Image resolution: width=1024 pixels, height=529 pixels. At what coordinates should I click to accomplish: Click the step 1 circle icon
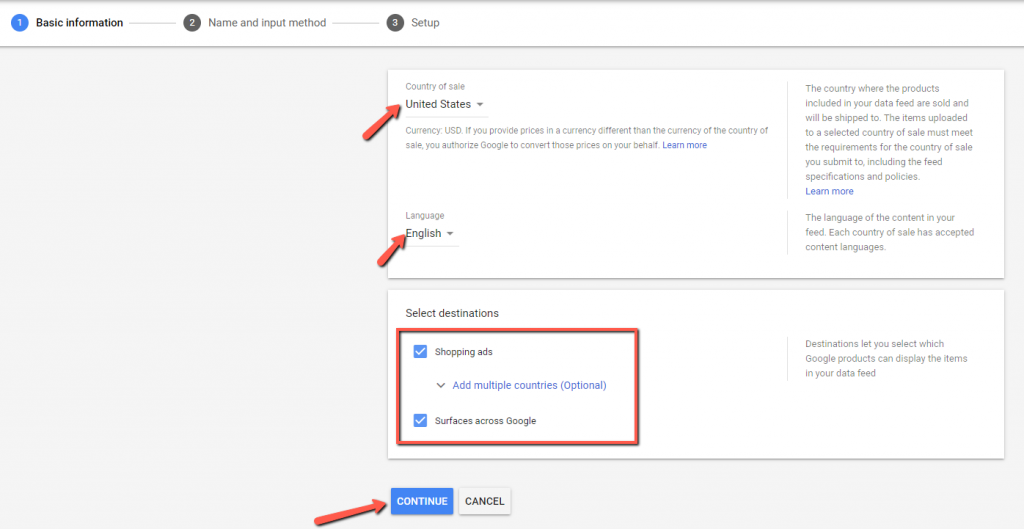19,23
